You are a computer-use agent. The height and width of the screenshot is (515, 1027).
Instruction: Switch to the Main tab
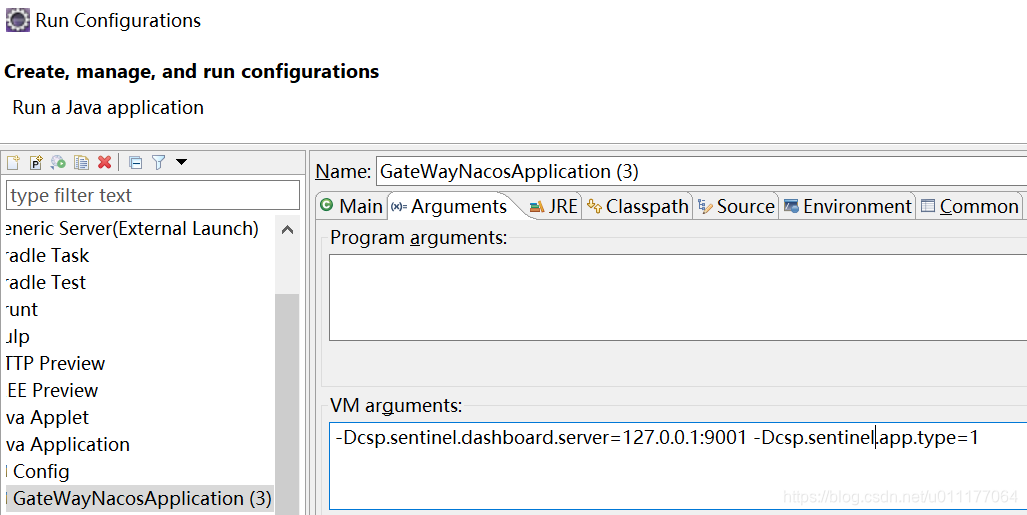coord(351,206)
